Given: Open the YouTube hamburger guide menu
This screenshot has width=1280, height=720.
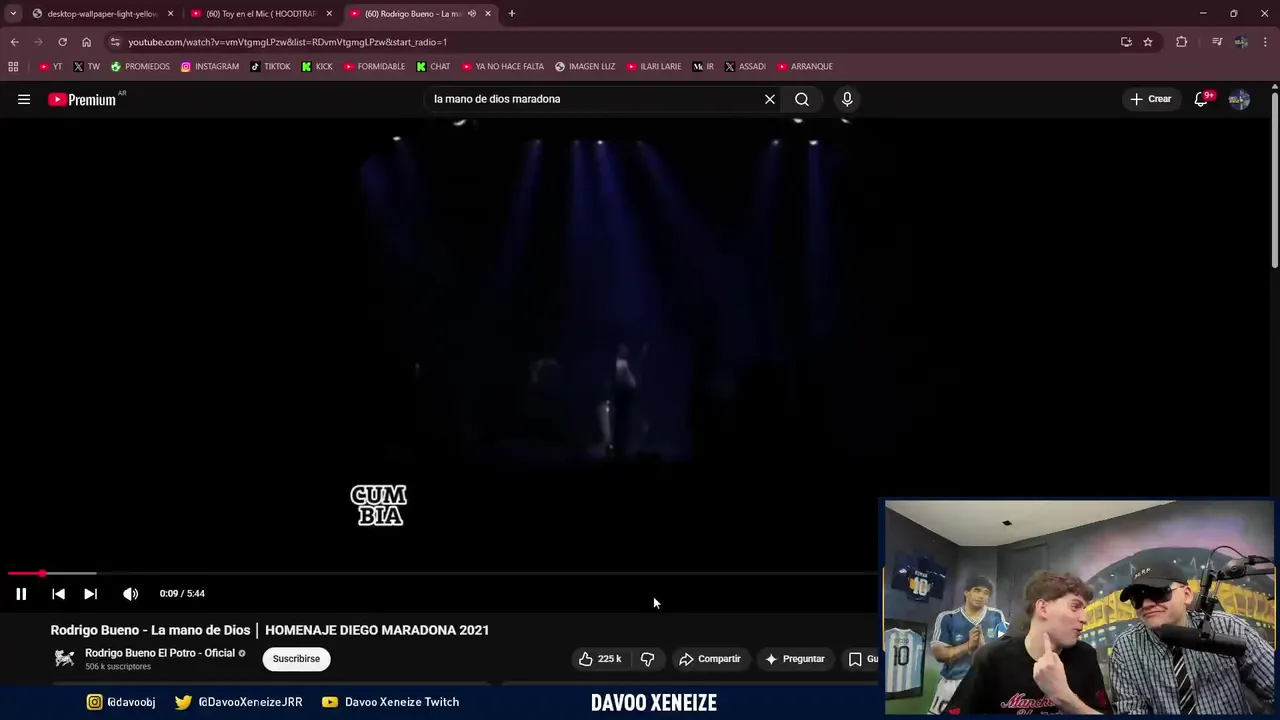Looking at the screenshot, I should click(24, 99).
